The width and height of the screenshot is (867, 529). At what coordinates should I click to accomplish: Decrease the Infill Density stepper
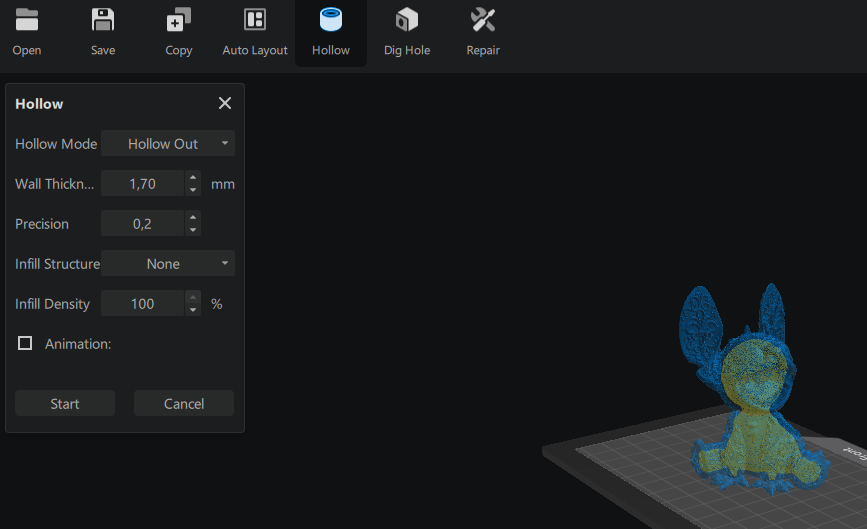[193, 310]
